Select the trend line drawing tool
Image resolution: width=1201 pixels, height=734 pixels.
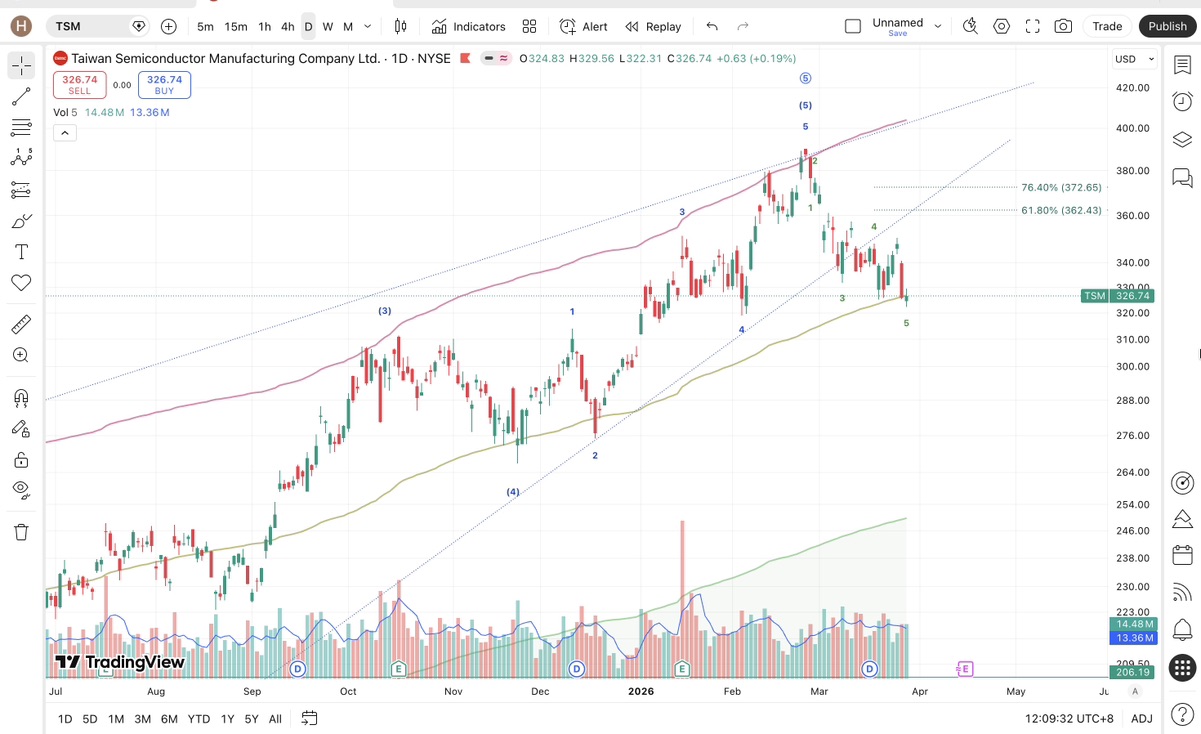point(21,97)
